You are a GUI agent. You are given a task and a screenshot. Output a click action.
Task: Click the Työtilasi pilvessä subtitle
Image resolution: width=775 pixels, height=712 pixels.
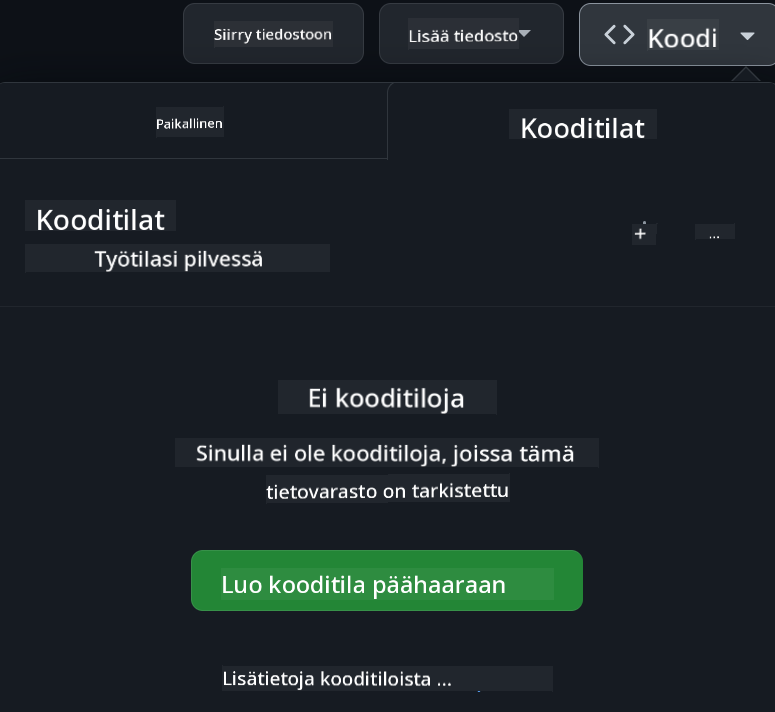pos(178,259)
